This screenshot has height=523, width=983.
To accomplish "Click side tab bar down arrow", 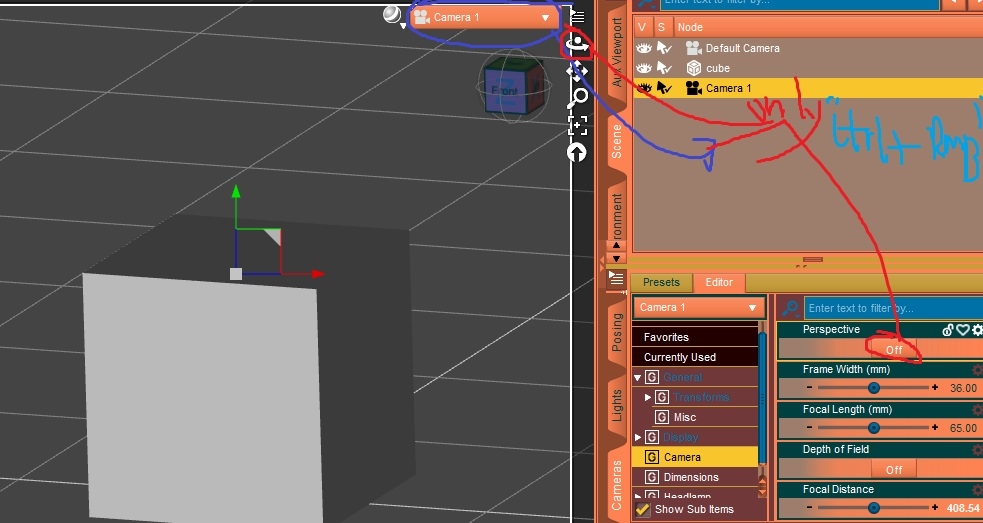I will pos(616,258).
